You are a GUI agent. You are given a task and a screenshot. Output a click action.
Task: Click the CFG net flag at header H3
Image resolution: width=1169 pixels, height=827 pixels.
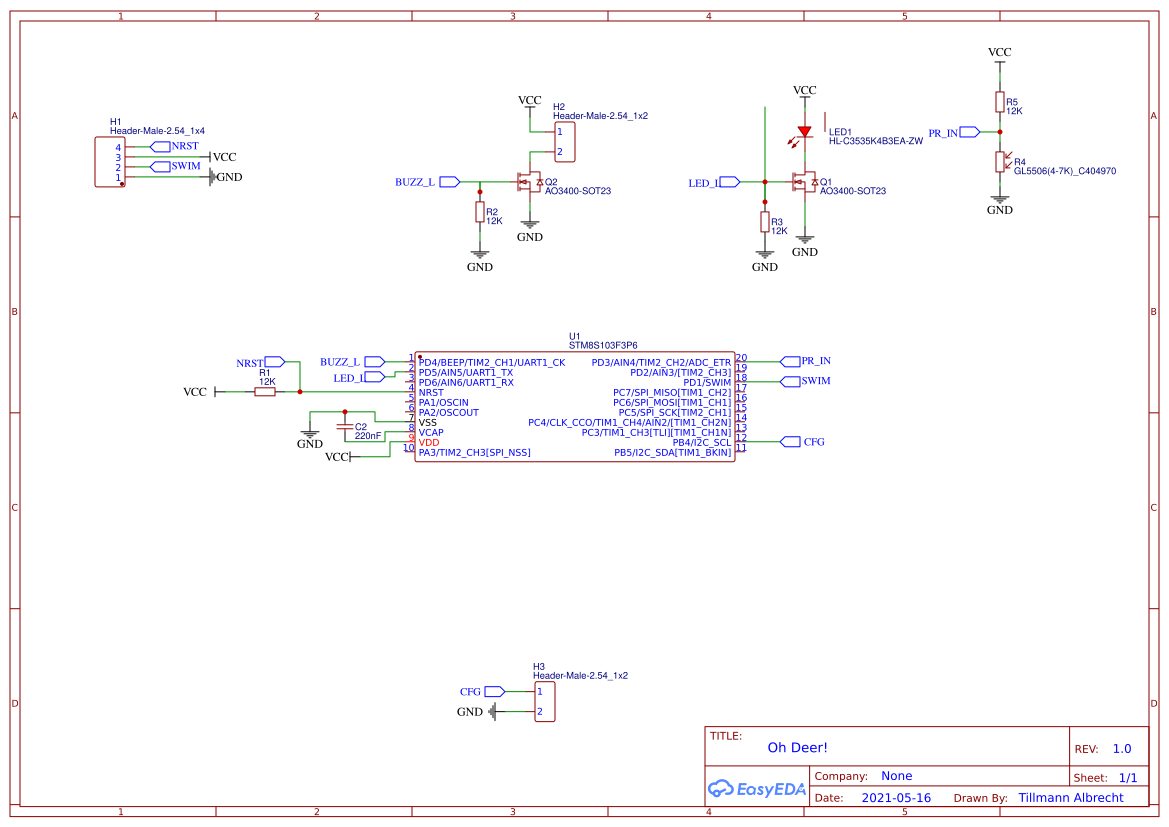tap(482, 691)
